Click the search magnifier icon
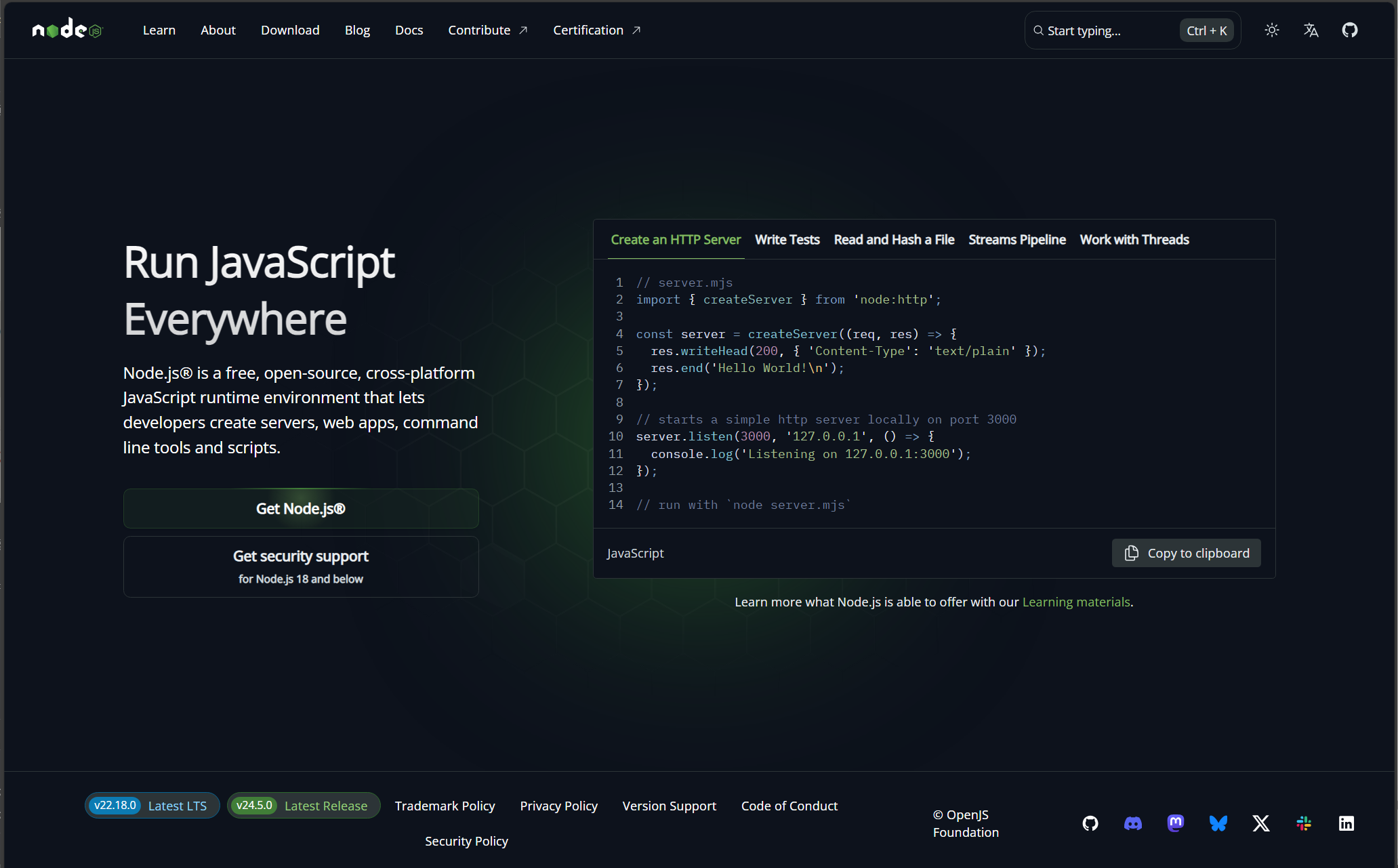Image resolution: width=1398 pixels, height=868 pixels. (1038, 30)
